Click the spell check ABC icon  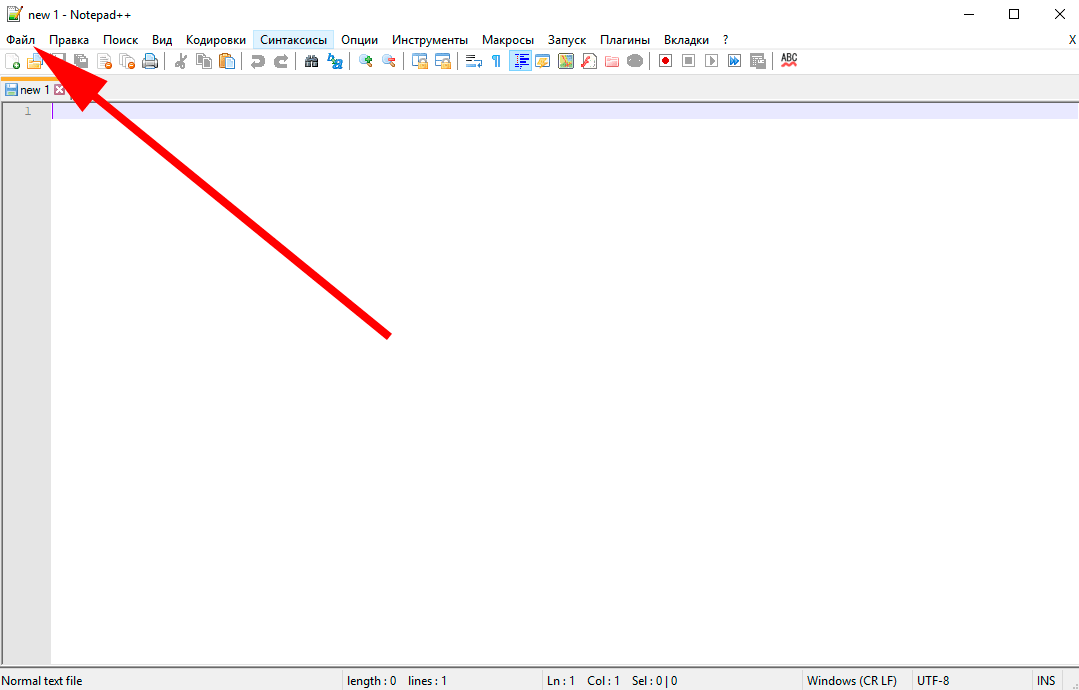coord(789,60)
